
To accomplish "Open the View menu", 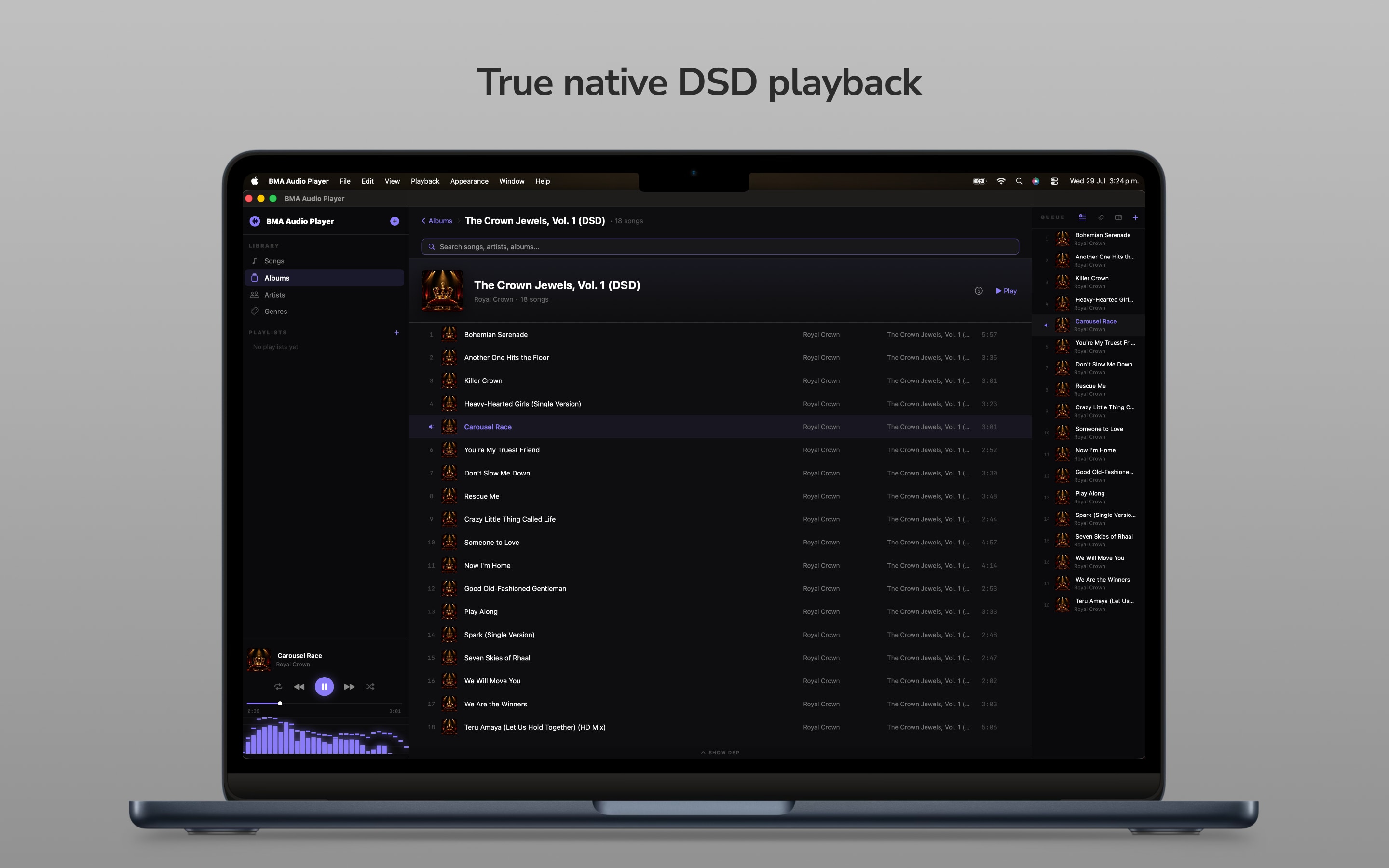I will coord(392,181).
